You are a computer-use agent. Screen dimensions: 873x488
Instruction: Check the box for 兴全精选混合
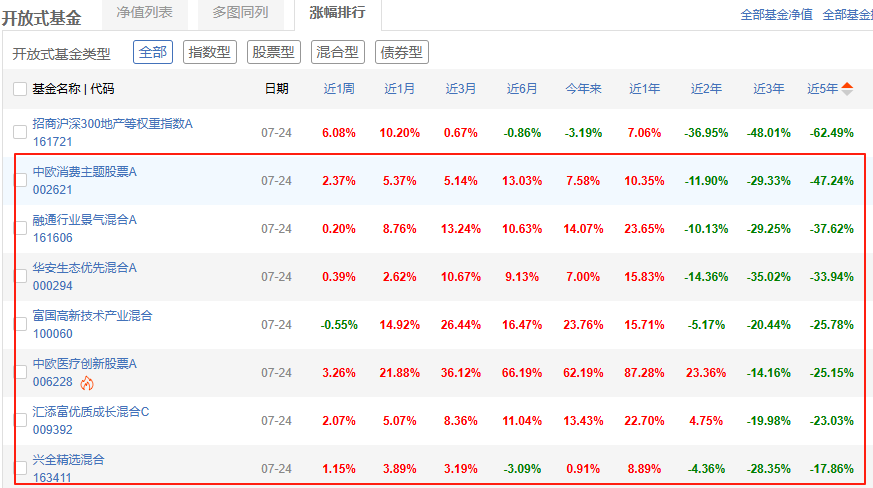click(20, 467)
